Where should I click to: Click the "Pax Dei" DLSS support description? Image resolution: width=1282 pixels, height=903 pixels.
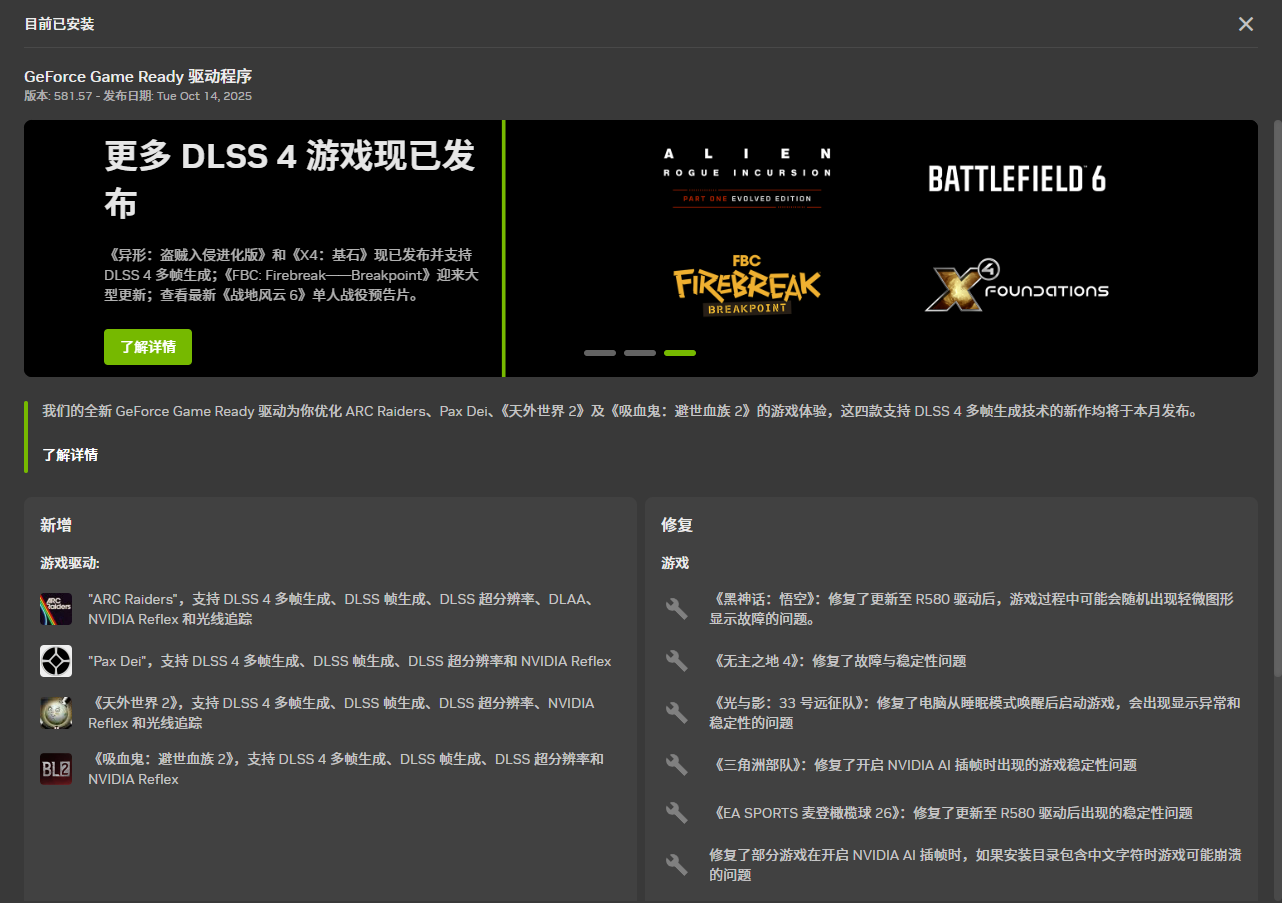pyautogui.click(x=350, y=661)
